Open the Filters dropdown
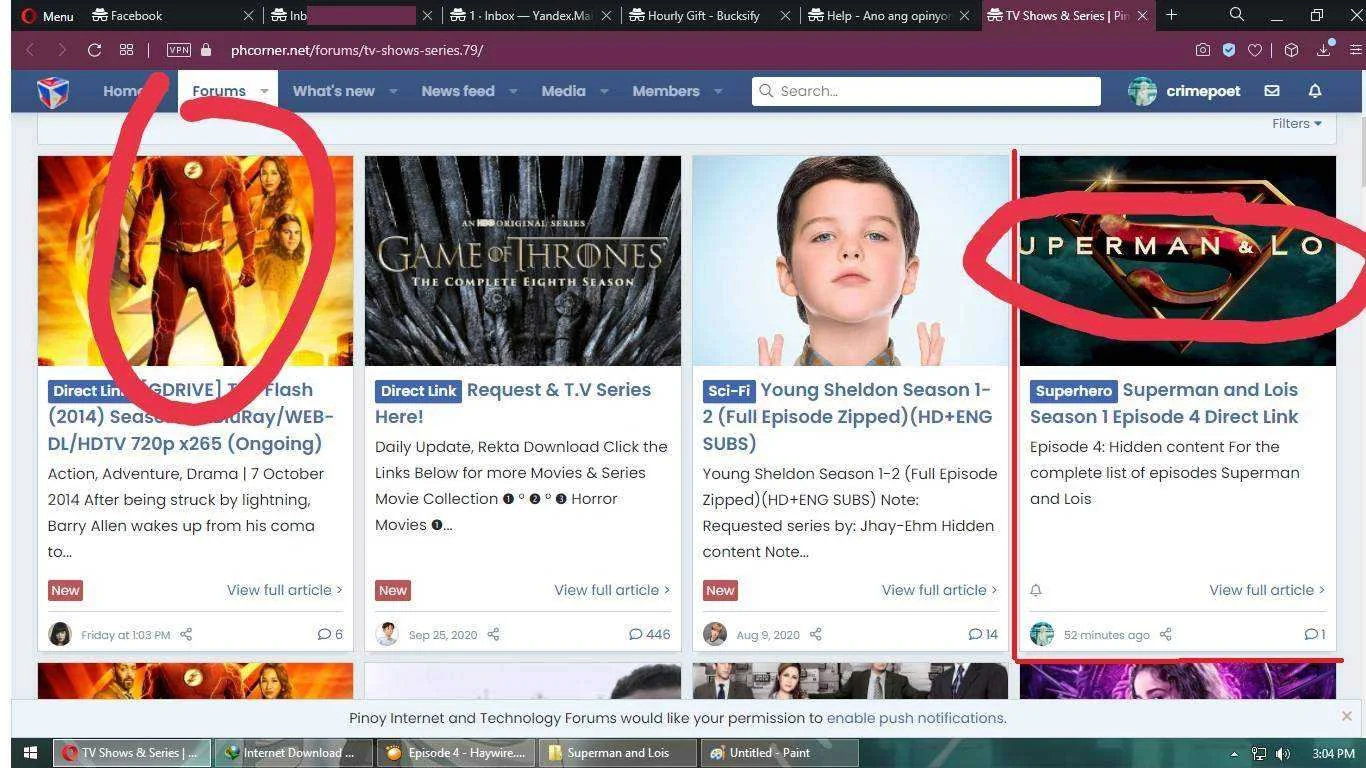This screenshot has width=1366, height=768. pos(1297,123)
